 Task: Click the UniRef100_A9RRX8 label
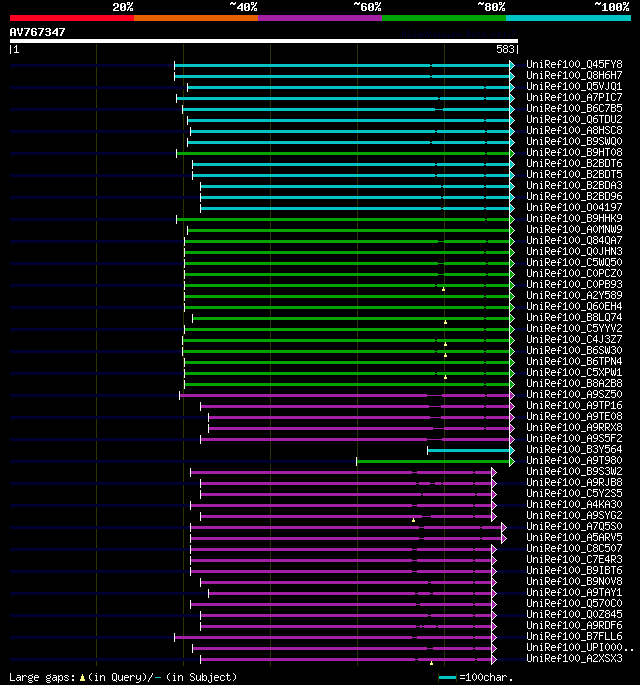(574, 427)
